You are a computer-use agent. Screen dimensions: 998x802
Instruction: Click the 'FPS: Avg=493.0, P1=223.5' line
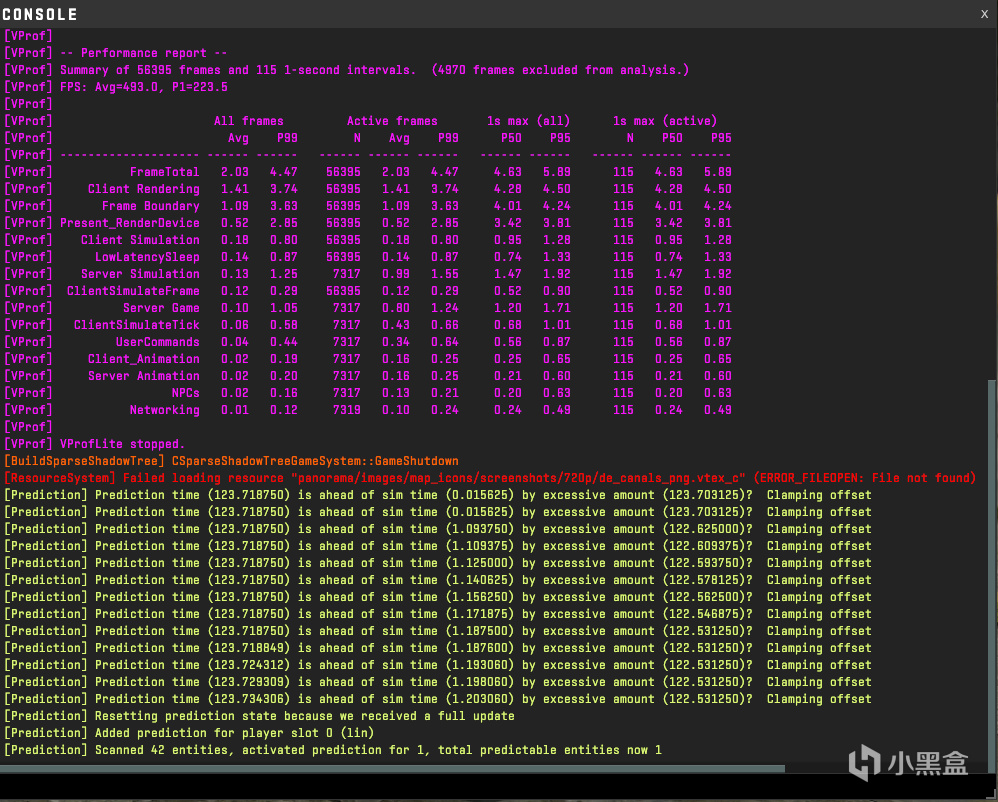(116, 87)
